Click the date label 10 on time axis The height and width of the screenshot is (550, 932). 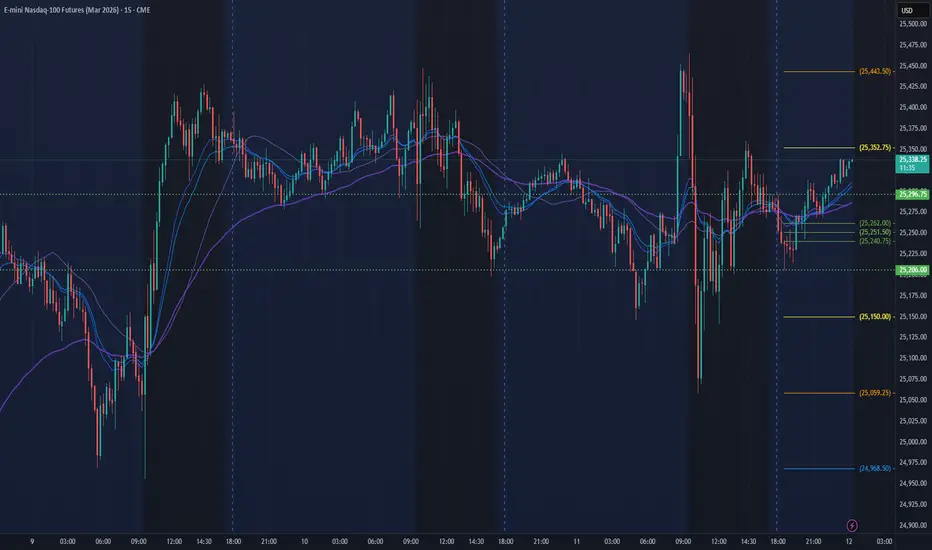(304, 542)
